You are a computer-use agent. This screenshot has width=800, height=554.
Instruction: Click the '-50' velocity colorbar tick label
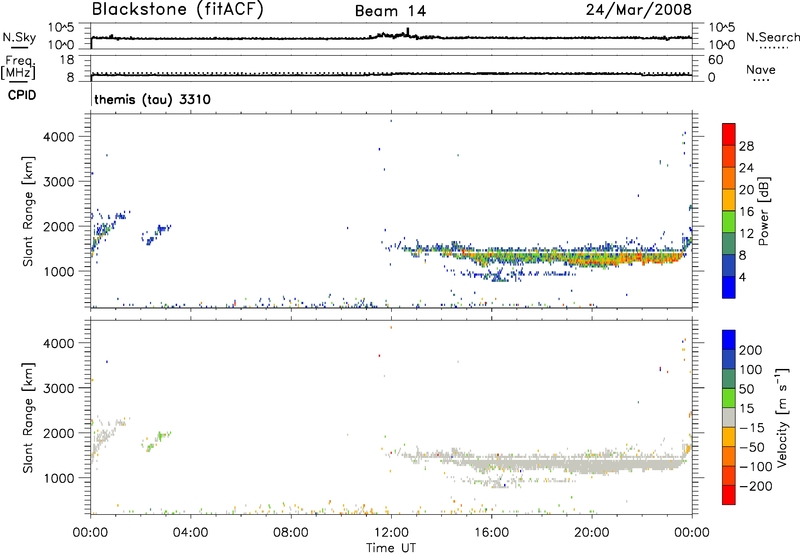(752, 447)
